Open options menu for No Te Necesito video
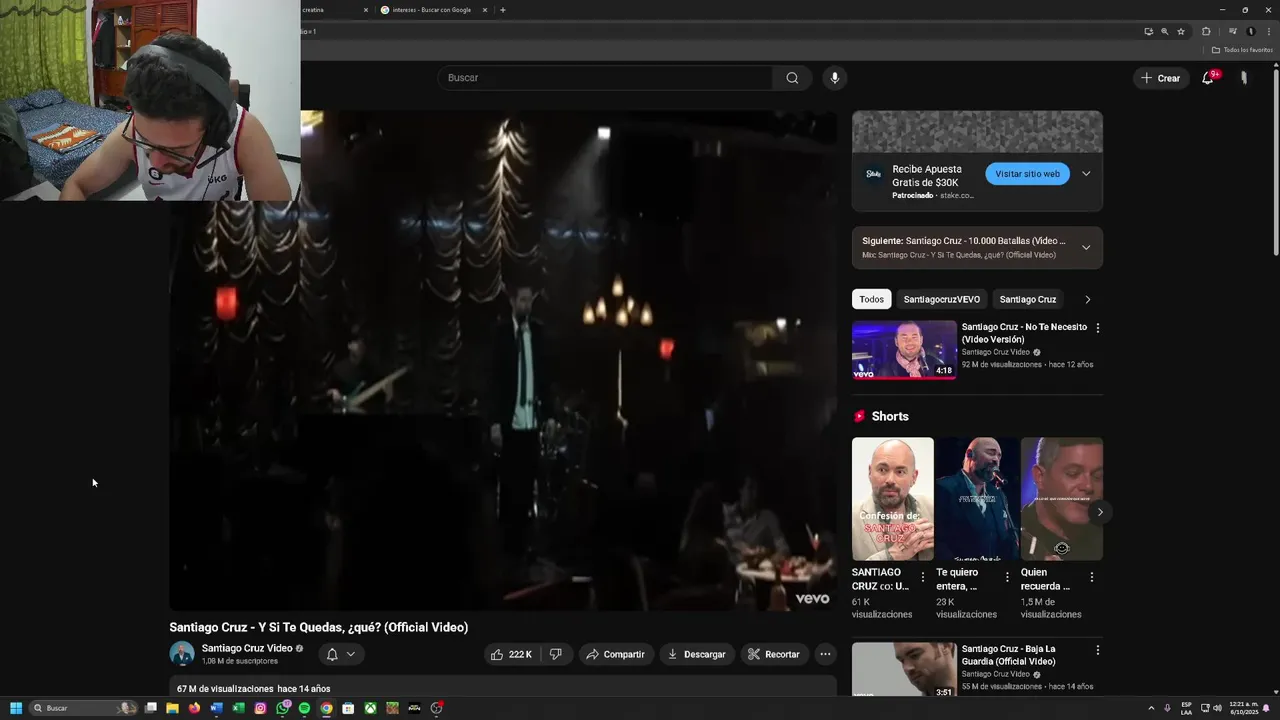 (1098, 328)
